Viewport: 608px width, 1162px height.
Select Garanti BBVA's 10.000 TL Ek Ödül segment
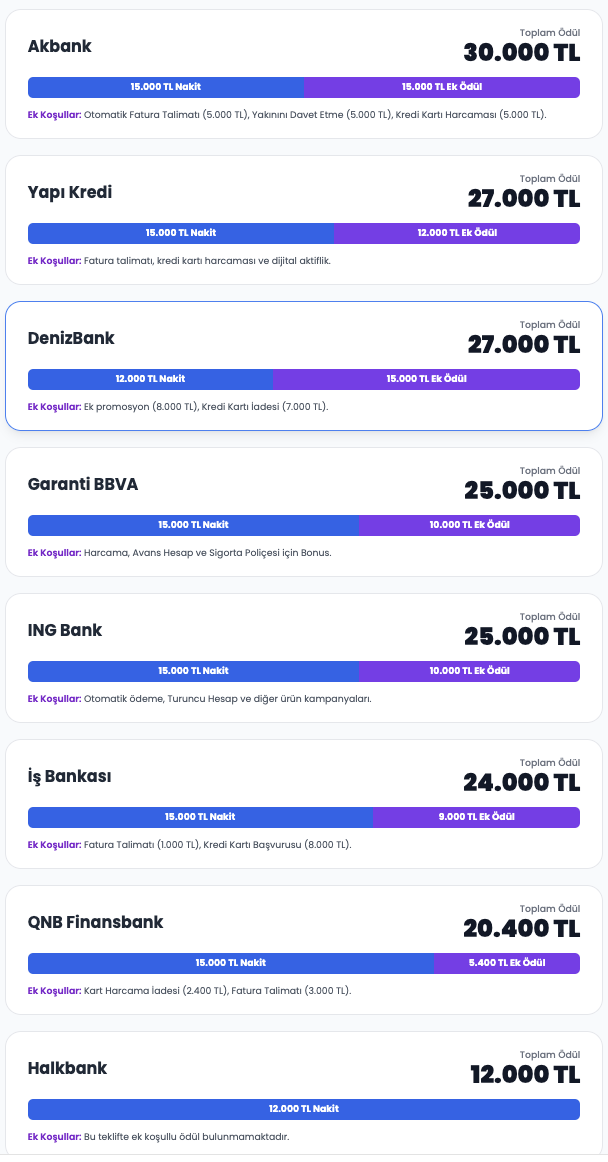470,525
